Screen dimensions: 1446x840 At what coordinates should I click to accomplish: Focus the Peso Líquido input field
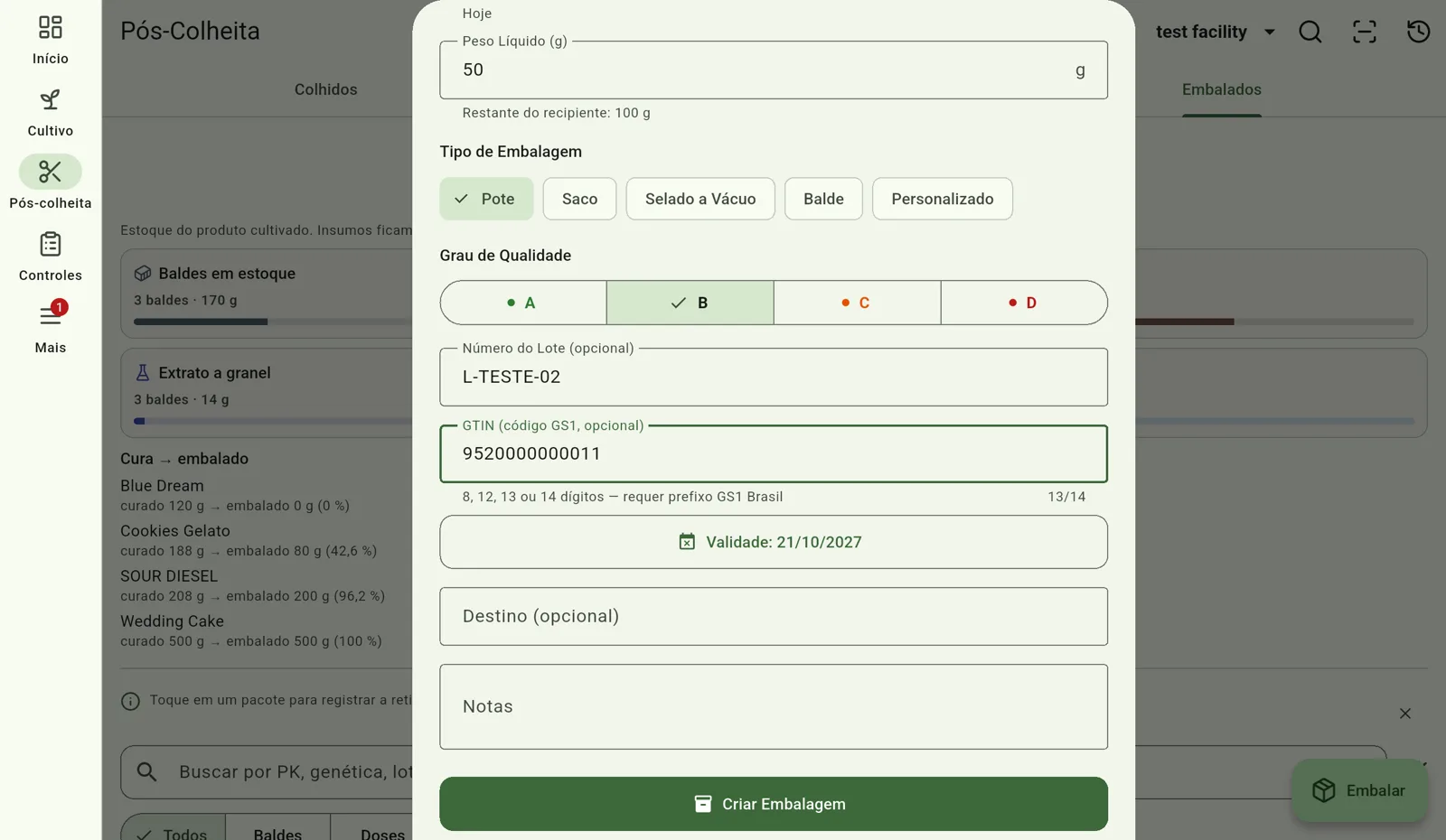(x=774, y=70)
